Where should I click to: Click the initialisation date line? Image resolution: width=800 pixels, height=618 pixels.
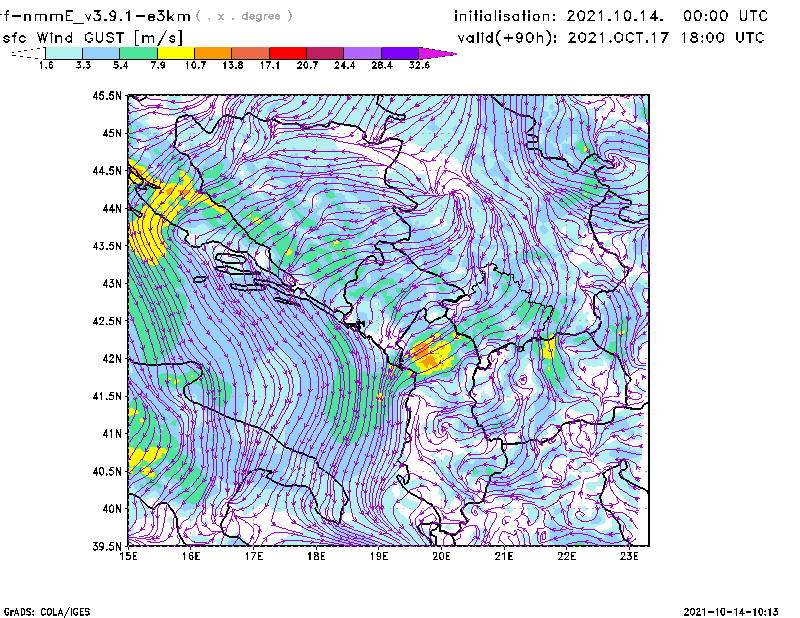coord(611,16)
